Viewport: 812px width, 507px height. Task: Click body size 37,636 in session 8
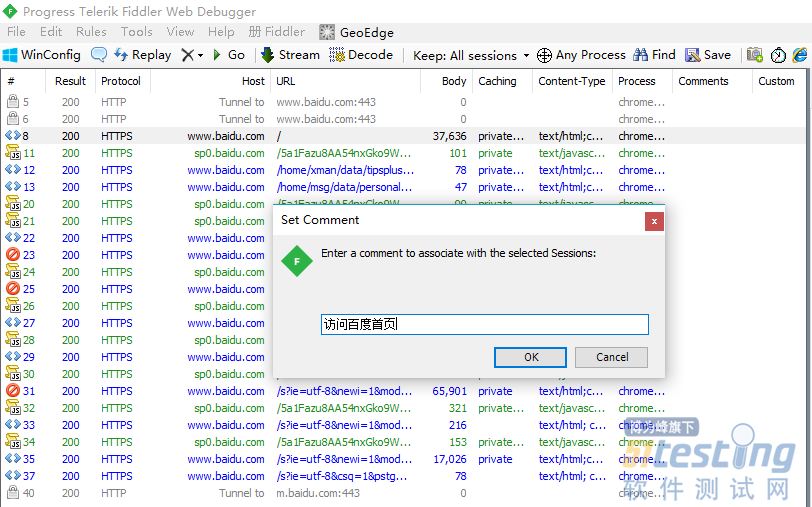click(x=449, y=136)
